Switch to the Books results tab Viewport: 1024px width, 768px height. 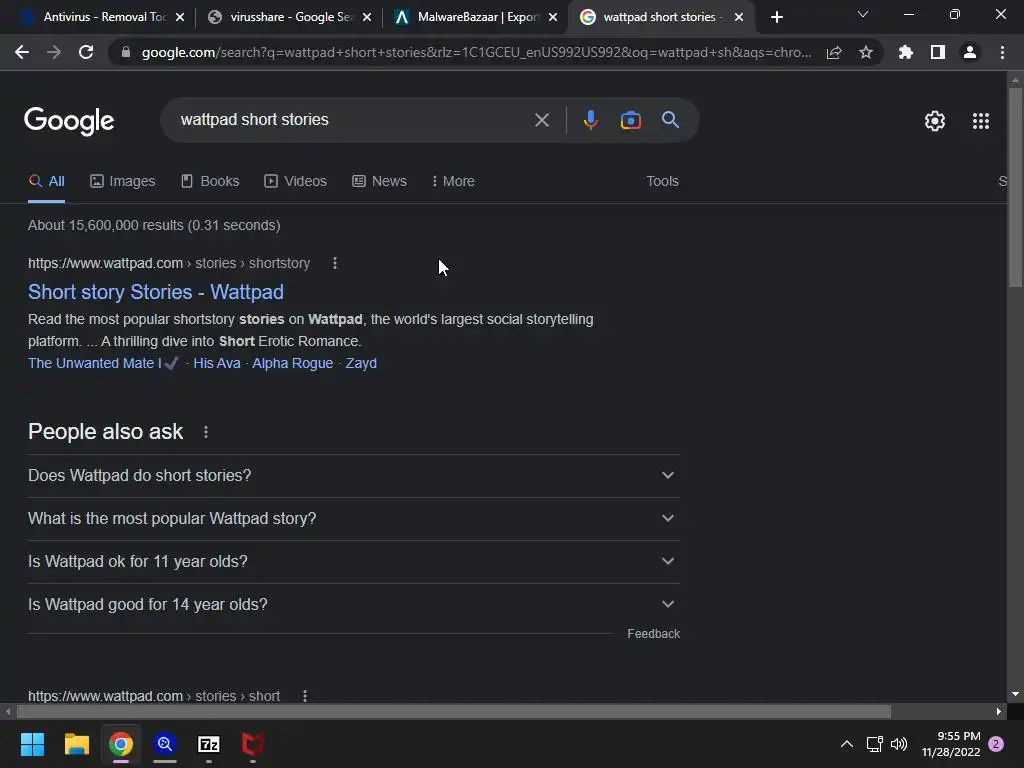tap(210, 182)
